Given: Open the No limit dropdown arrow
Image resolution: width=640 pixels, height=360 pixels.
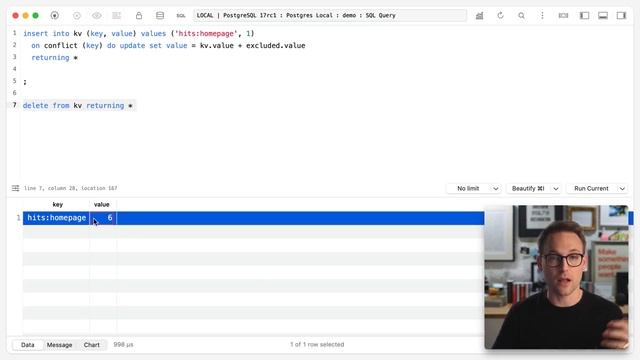Looking at the screenshot, I should tap(496, 189).
